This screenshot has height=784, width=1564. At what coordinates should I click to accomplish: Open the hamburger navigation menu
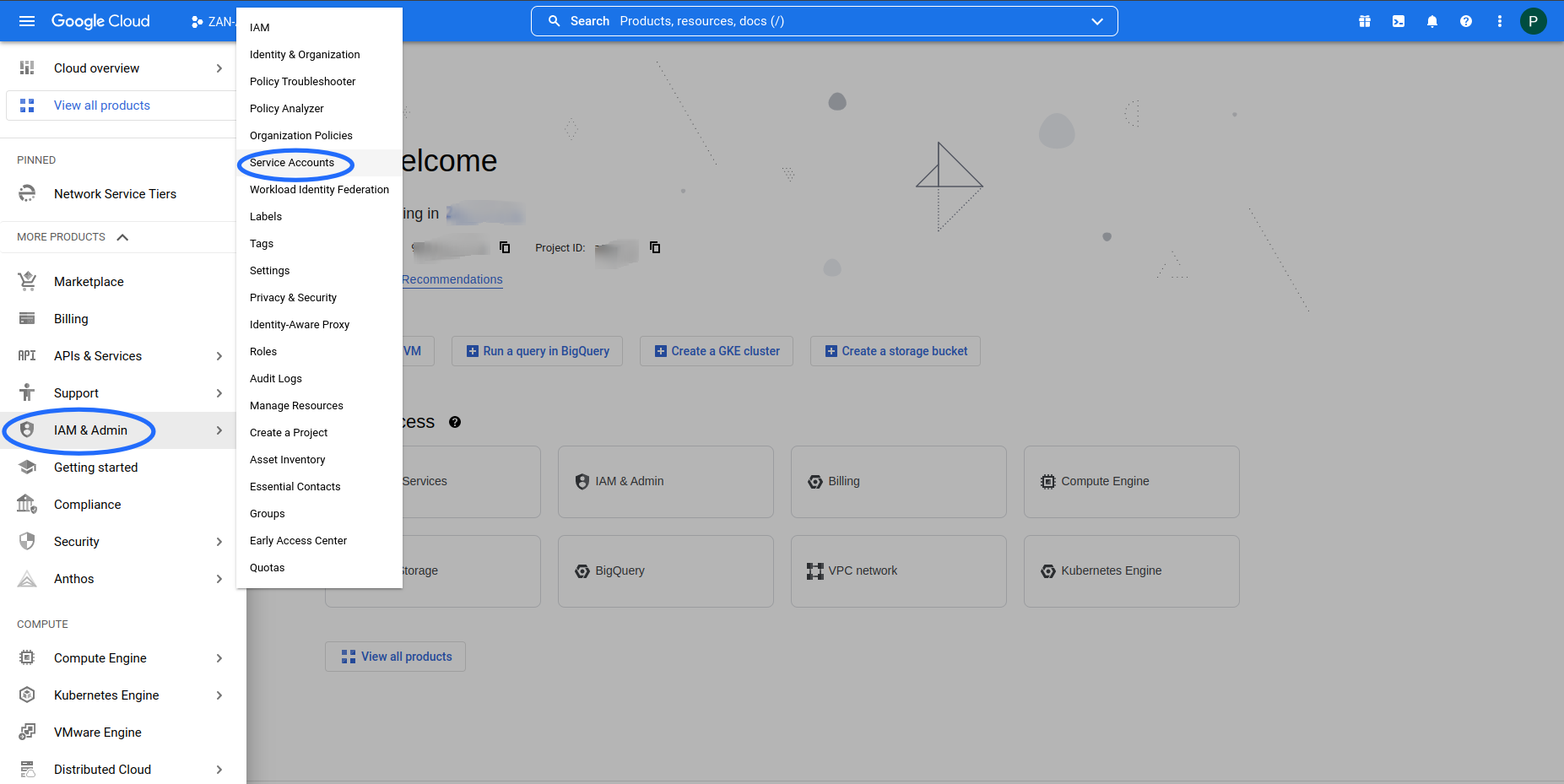coord(27,21)
